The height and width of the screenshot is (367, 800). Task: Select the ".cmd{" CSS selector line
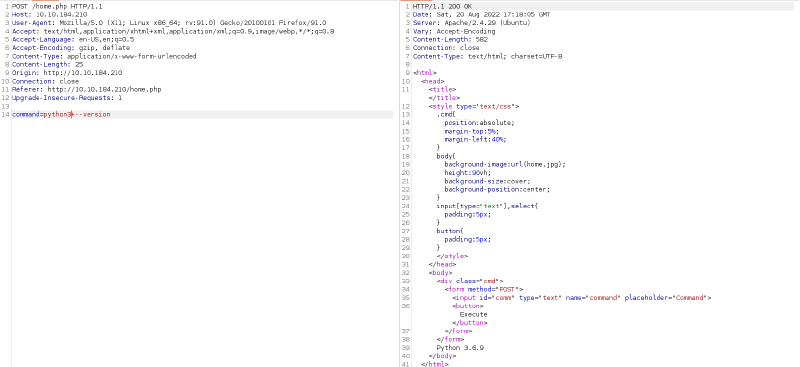[x=446, y=114]
